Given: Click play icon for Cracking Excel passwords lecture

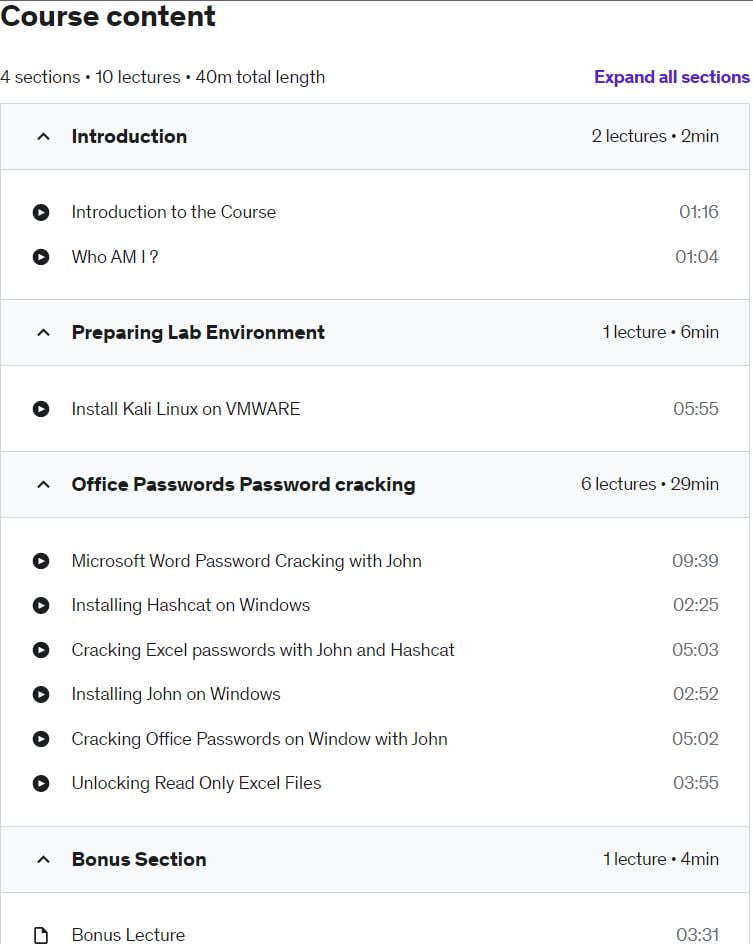Looking at the screenshot, I should pyautogui.click(x=41, y=650).
